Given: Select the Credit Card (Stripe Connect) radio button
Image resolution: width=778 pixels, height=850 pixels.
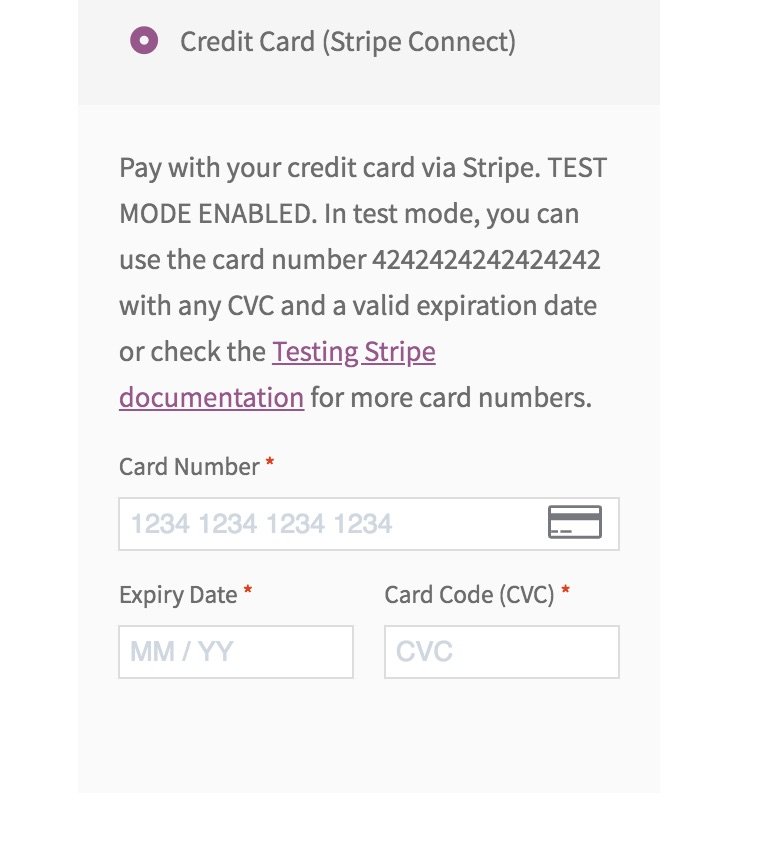Looking at the screenshot, I should (x=144, y=41).
